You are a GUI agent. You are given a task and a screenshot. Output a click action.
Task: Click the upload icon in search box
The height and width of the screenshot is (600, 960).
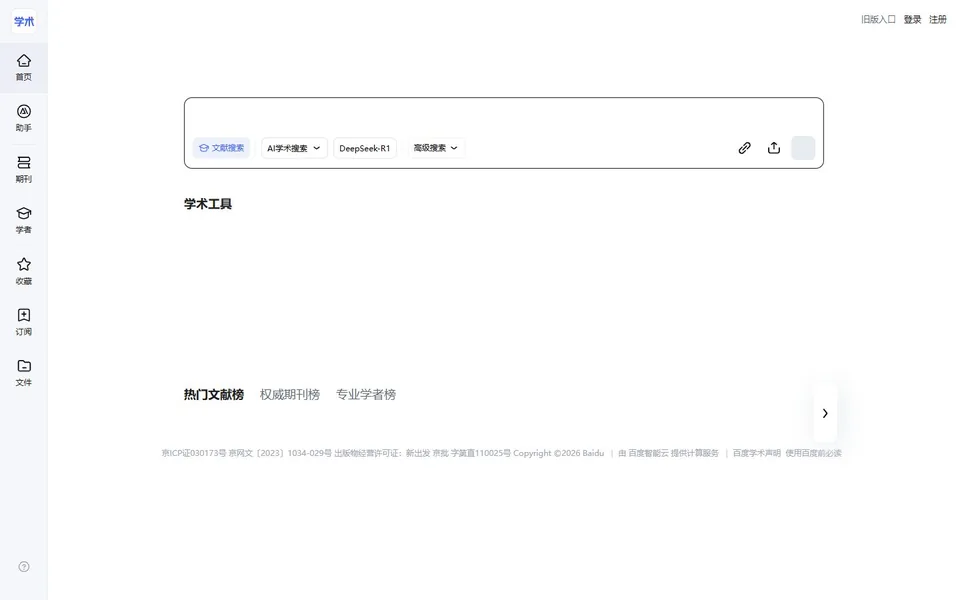point(774,148)
